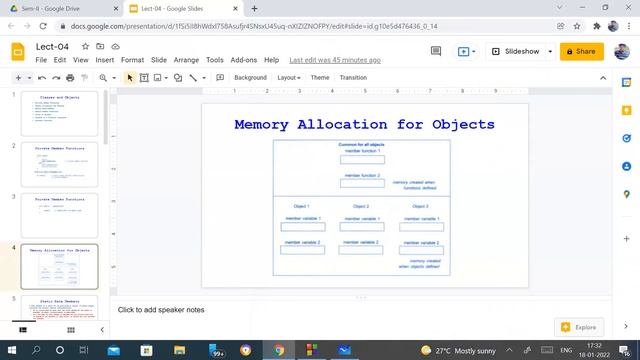The image size is (640, 360).
Task: Open the Maps side panel icon
Action: pyautogui.click(x=627, y=195)
